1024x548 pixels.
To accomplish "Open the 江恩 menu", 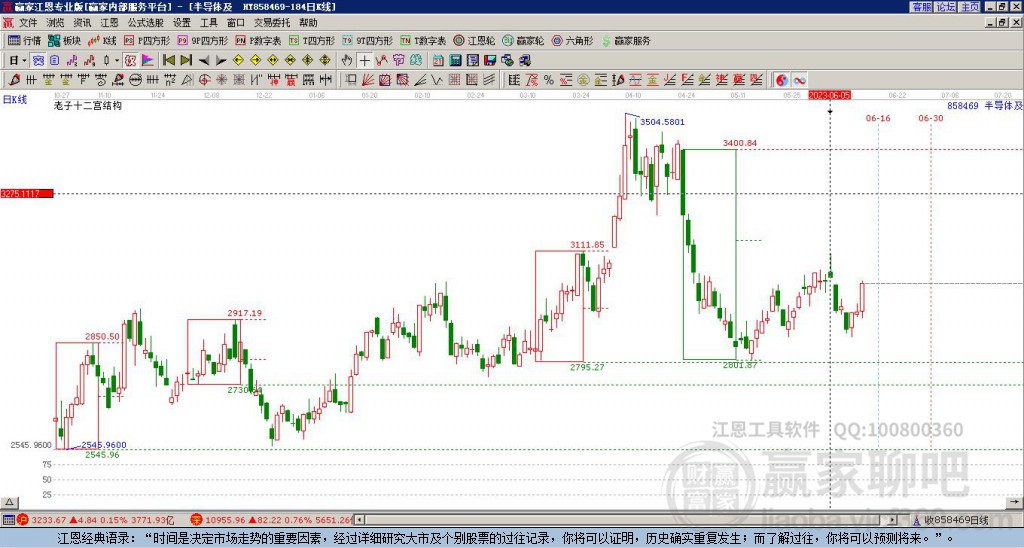I will click(109, 23).
